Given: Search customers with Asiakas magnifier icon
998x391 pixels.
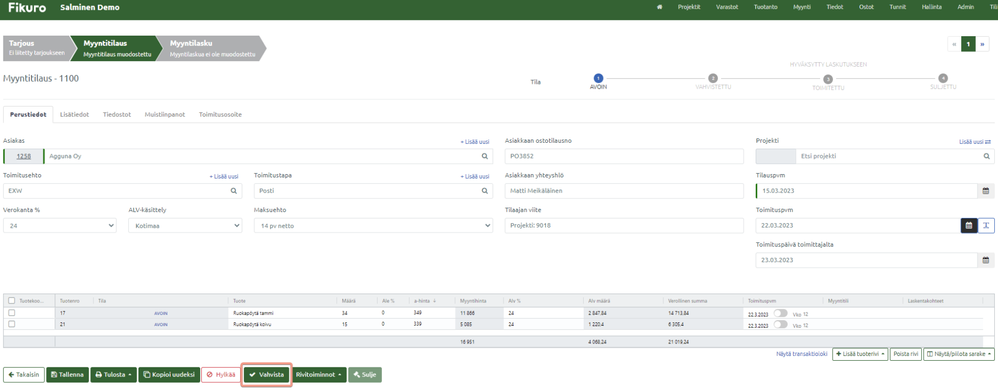Looking at the screenshot, I should click(484, 156).
